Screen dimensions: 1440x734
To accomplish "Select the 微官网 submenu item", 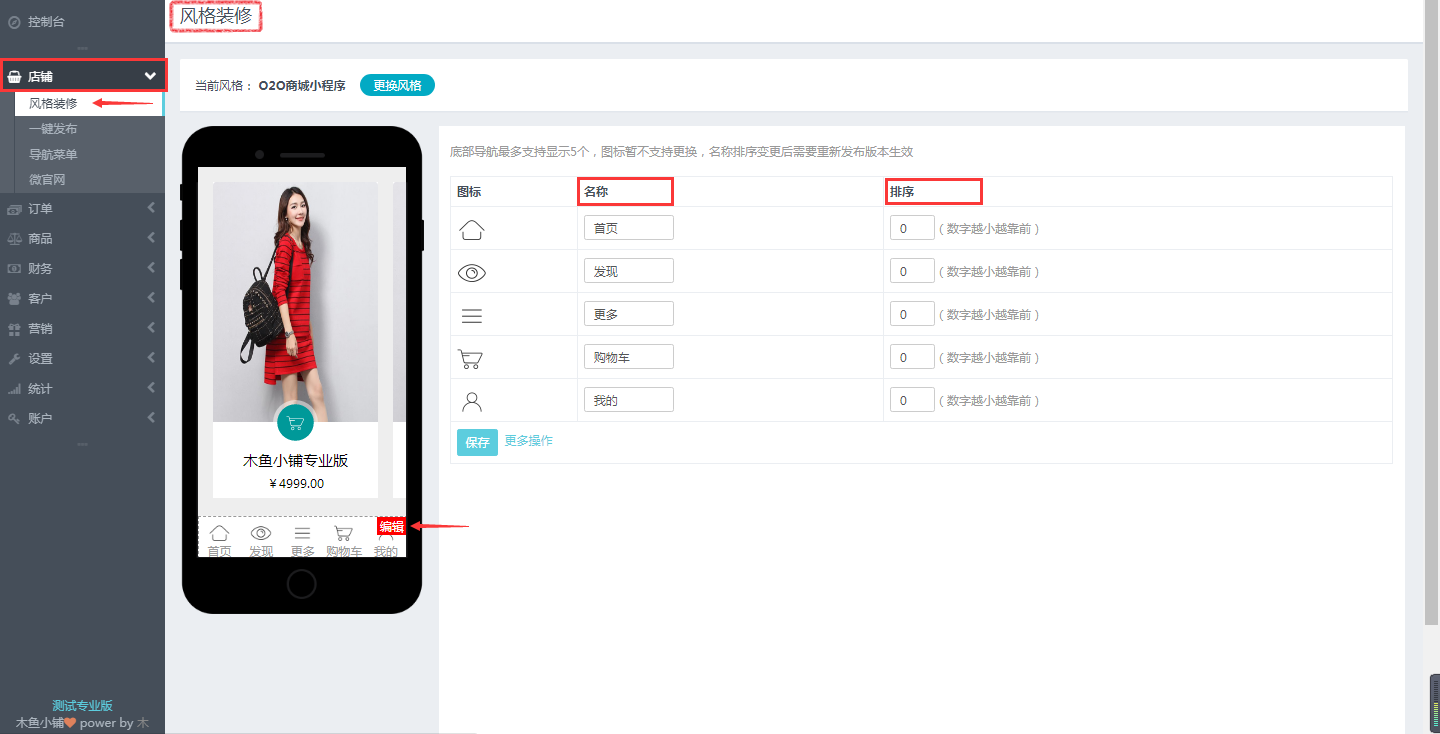I will pyautogui.click(x=47, y=180).
